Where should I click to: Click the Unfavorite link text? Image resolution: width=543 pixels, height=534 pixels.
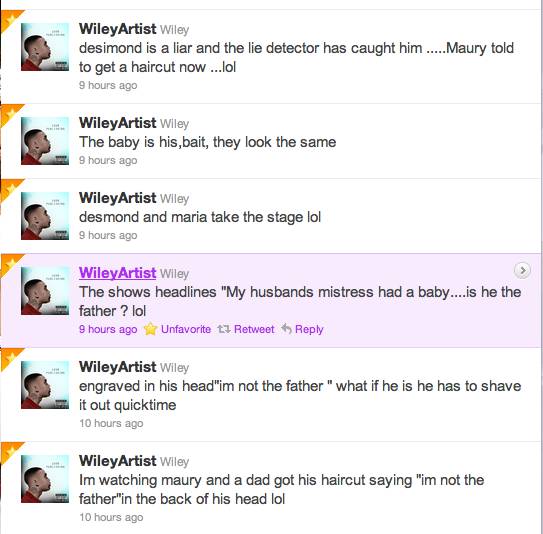coord(186,329)
